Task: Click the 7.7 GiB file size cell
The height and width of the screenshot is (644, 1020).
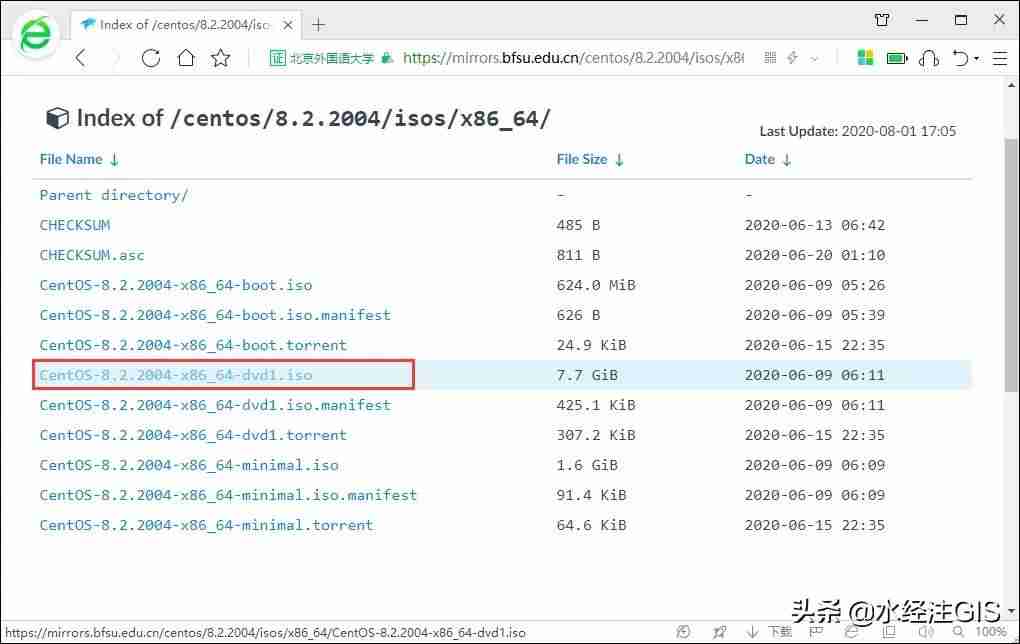Action: [587, 375]
